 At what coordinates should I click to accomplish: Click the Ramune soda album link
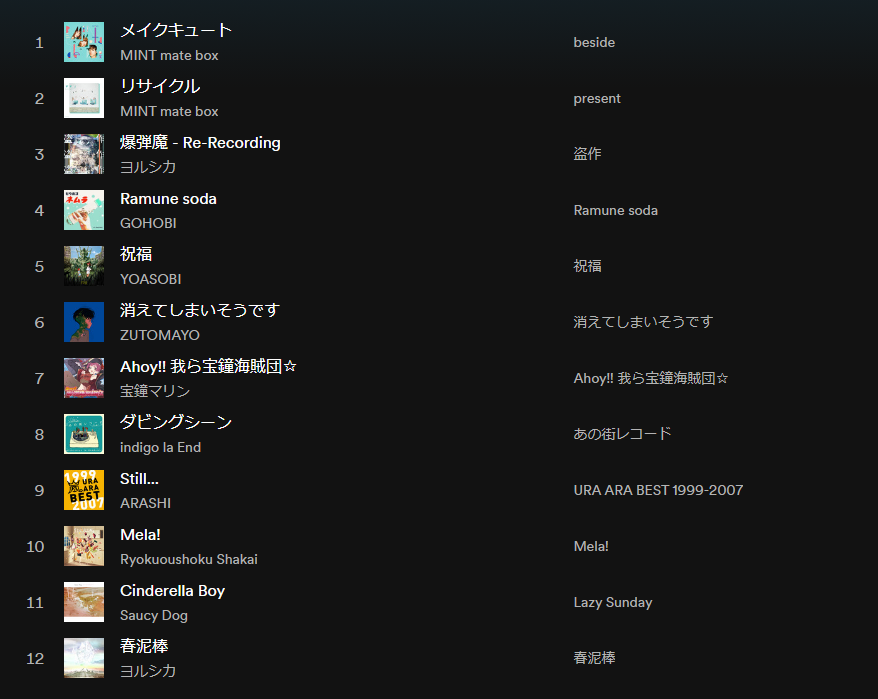pyautogui.click(x=615, y=210)
